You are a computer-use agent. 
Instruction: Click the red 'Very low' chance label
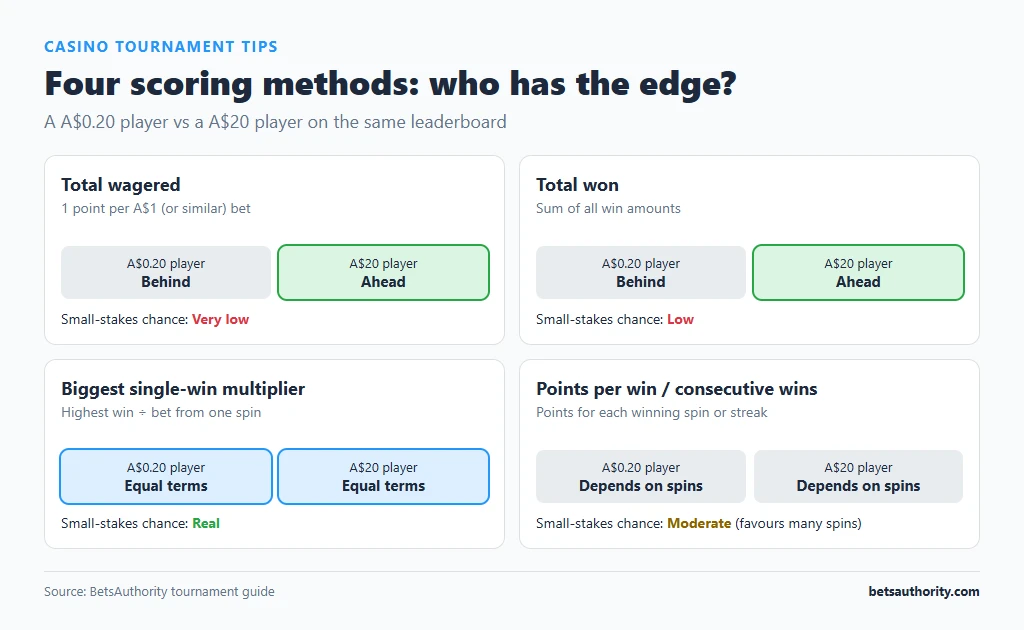(x=220, y=319)
